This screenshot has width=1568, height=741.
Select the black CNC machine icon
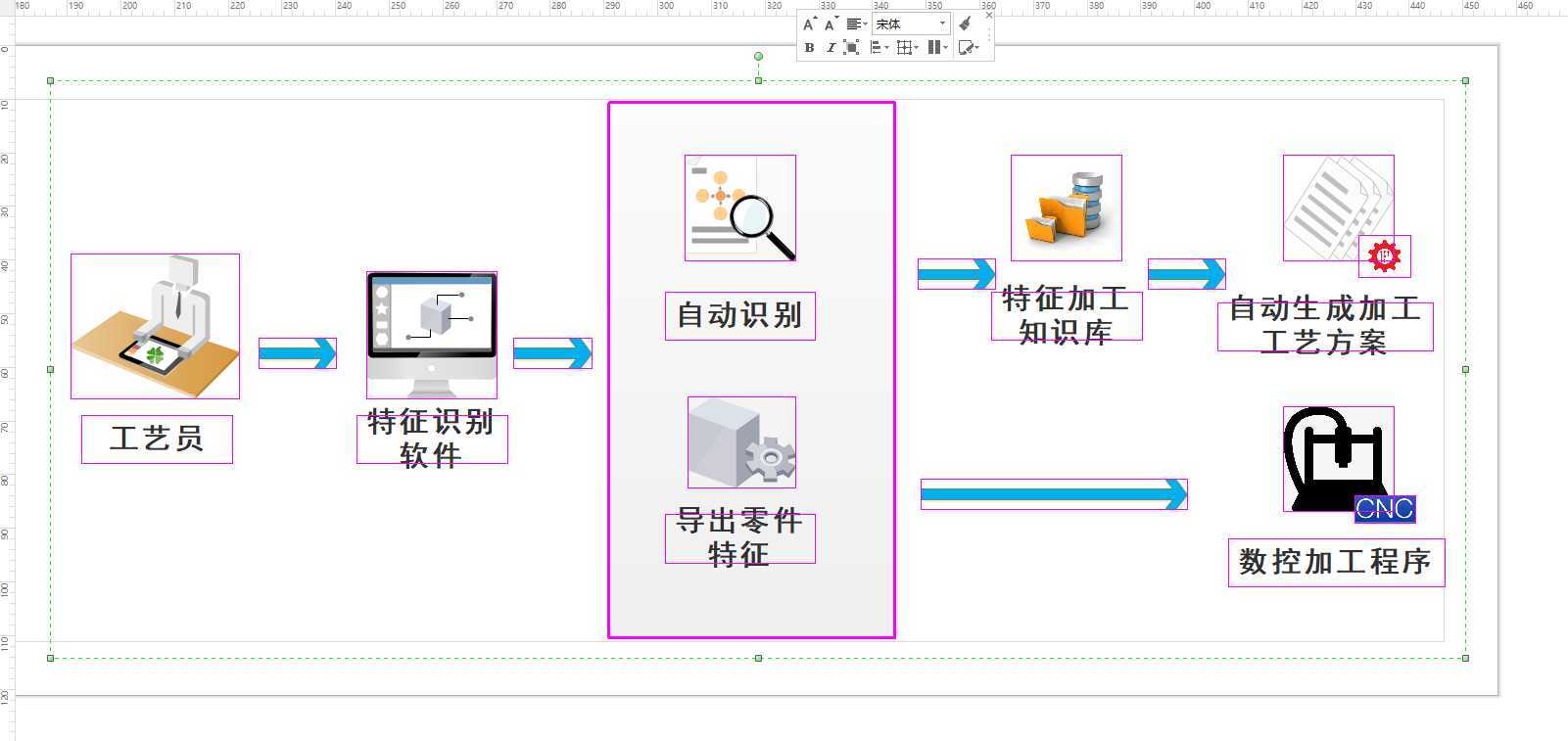[1338, 459]
